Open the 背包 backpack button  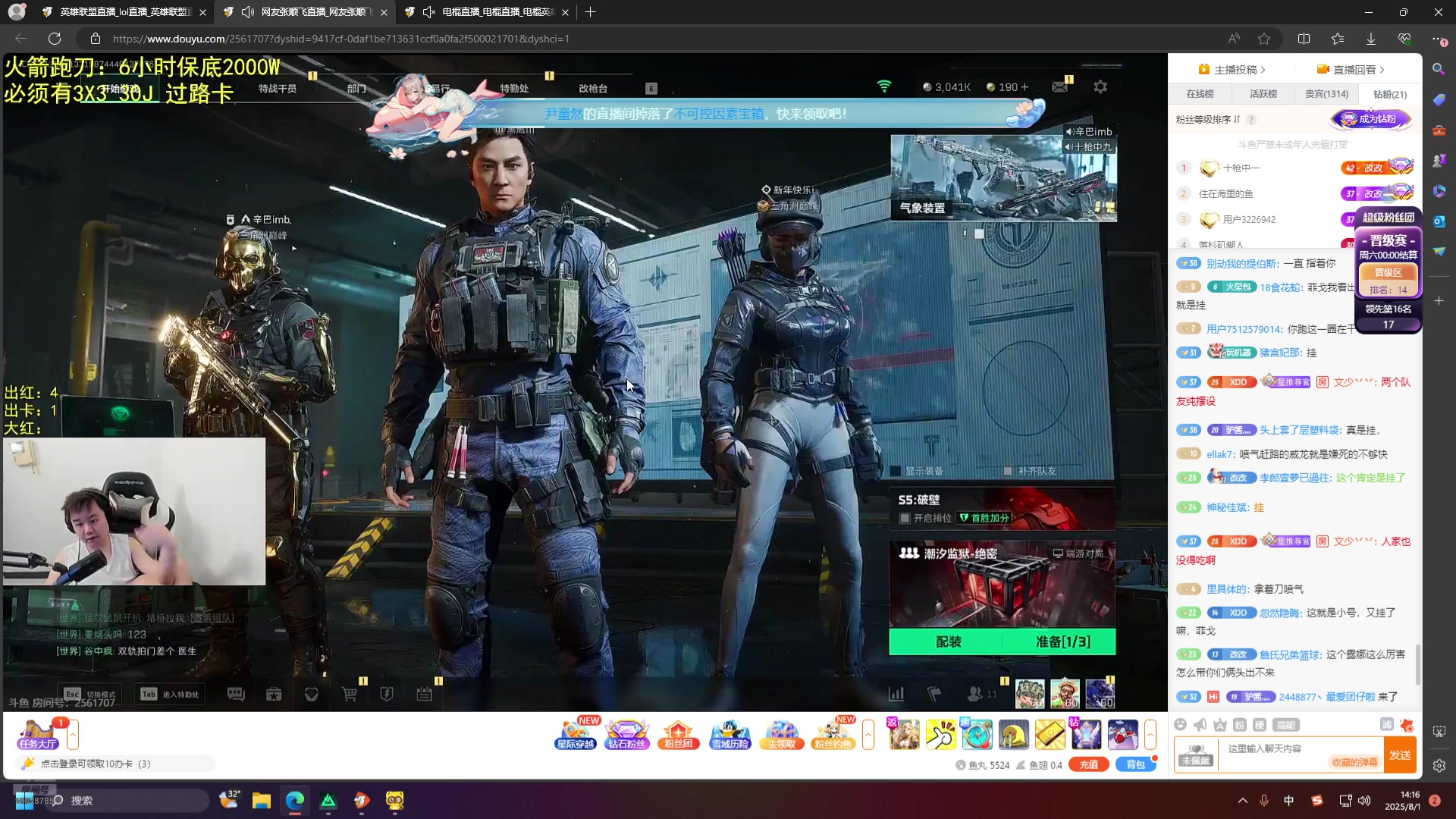[1135, 764]
